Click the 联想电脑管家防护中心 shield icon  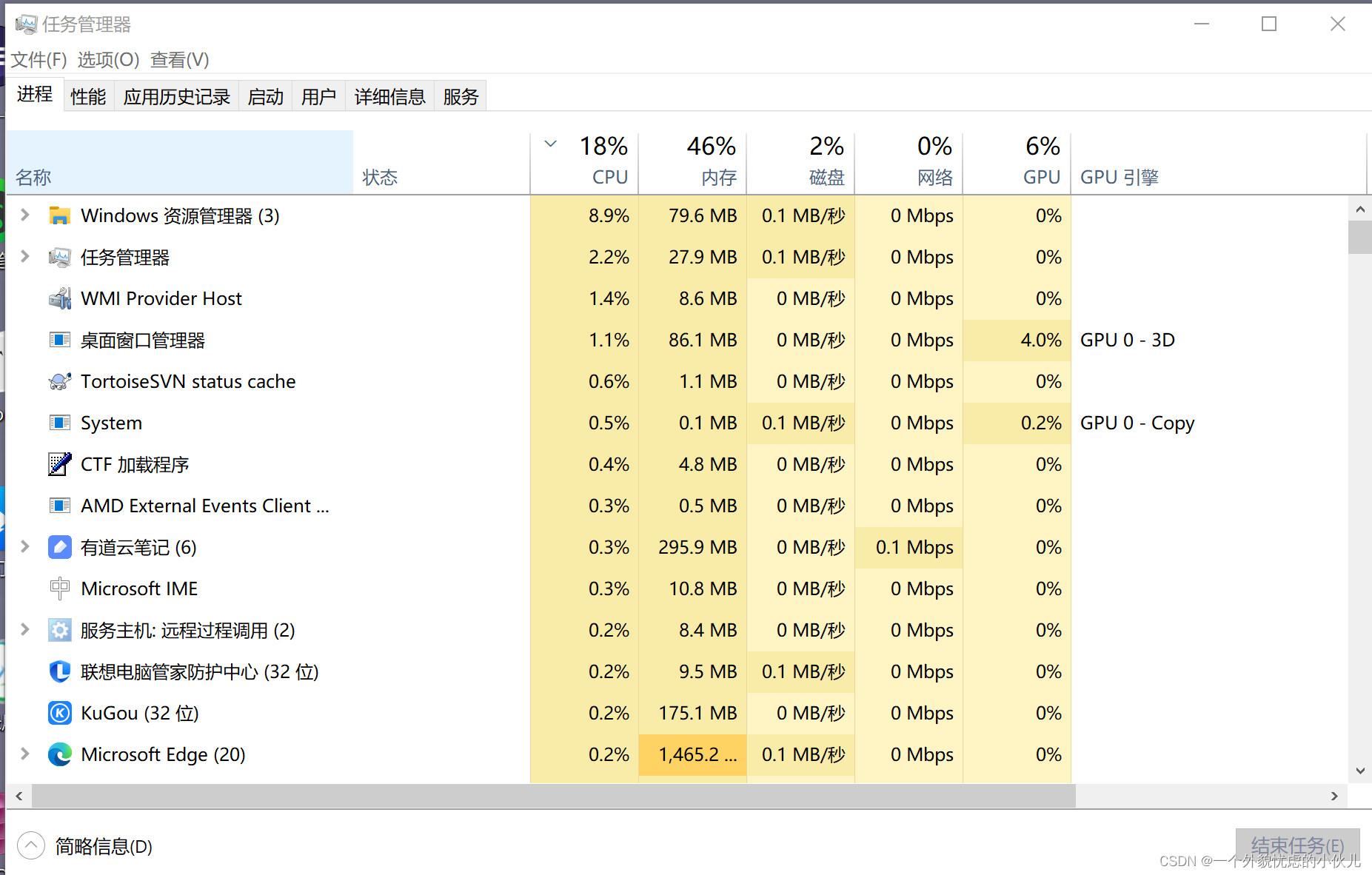point(59,671)
